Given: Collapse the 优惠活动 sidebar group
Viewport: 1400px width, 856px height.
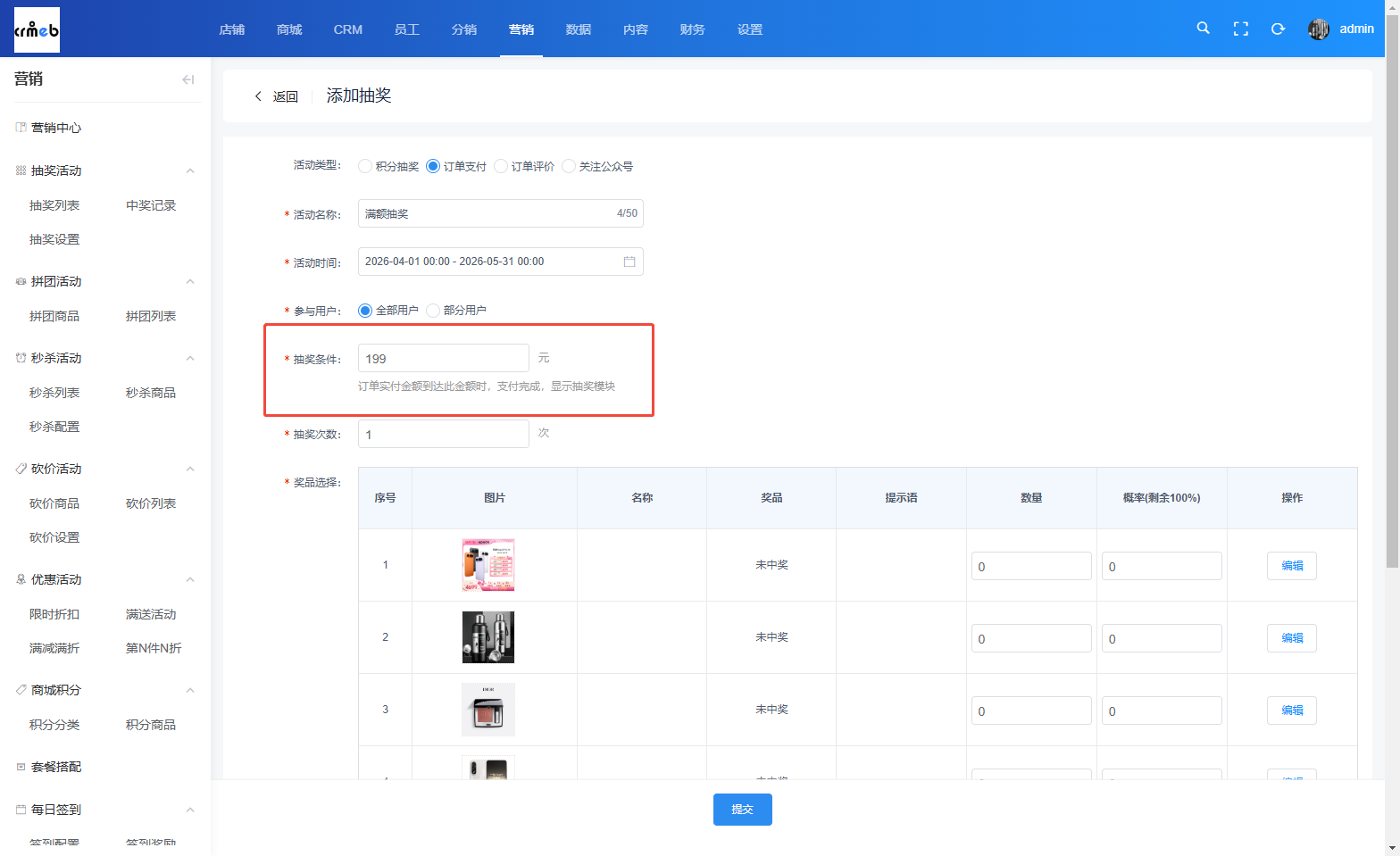Looking at the screenshot, I should 190,579.
